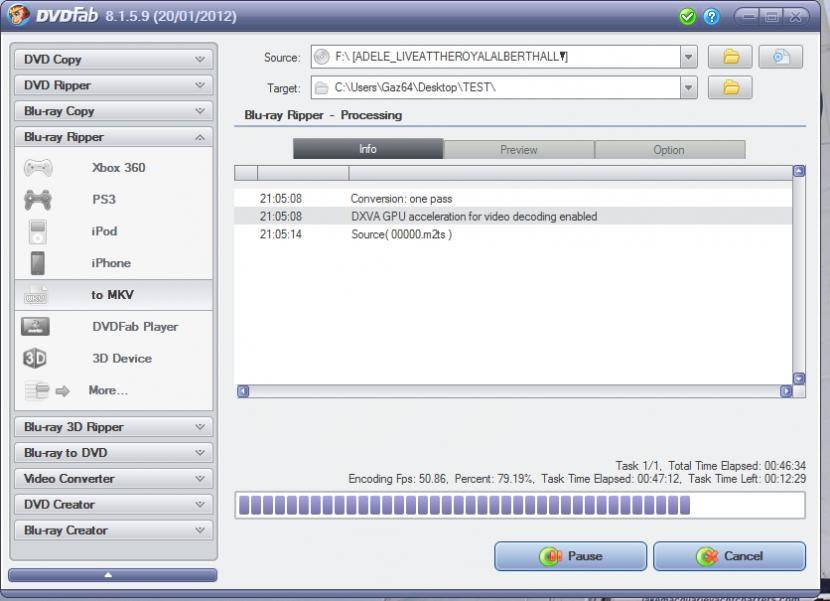
Task: Collapse the sidebar with bottom arrow bar
Action: 113,575
